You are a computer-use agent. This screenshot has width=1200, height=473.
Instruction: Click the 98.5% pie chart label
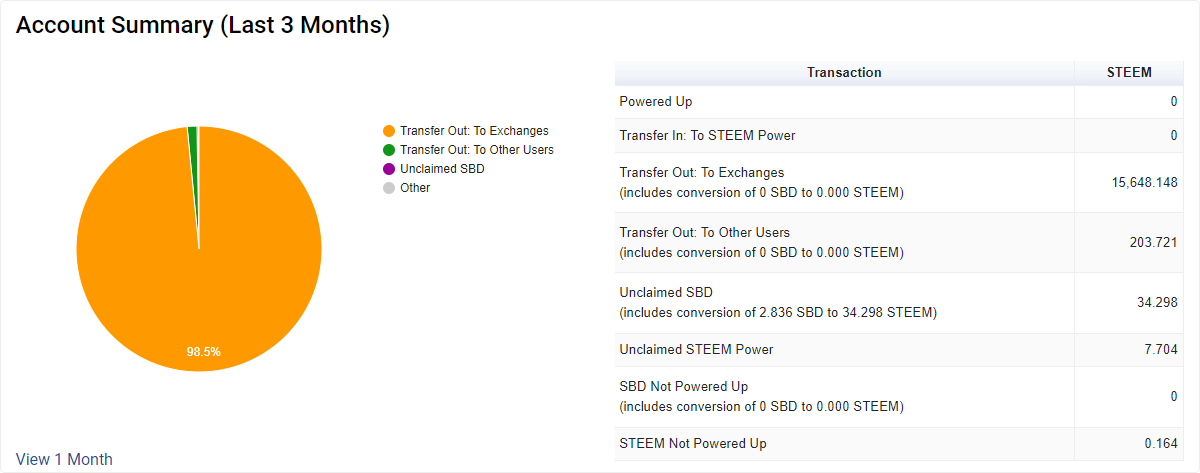tap(203, 352)
